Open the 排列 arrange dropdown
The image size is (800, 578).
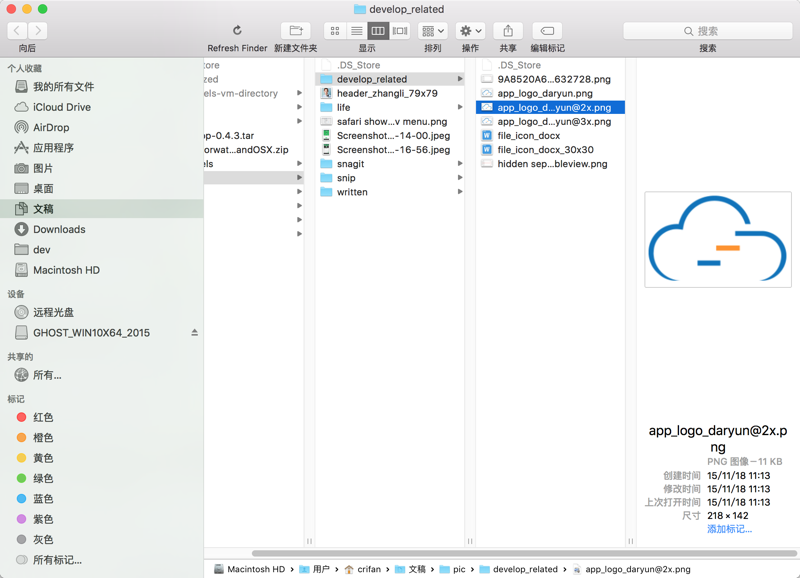[x=433, y=31]
